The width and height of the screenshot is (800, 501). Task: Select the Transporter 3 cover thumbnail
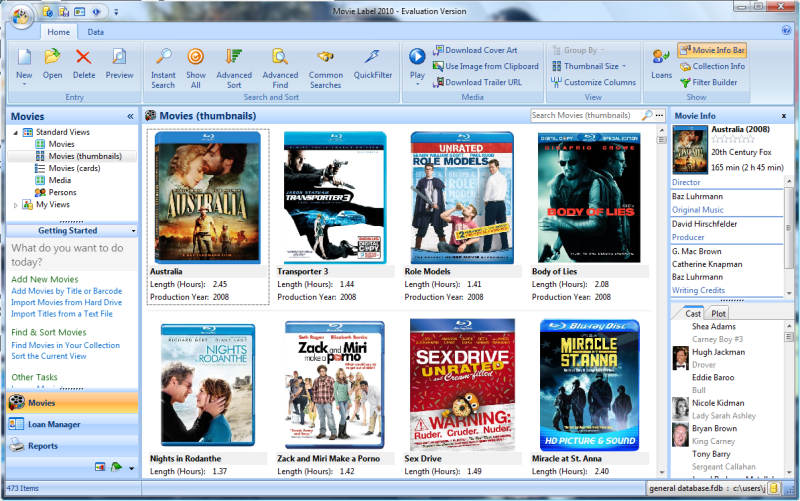click(335, 197)
